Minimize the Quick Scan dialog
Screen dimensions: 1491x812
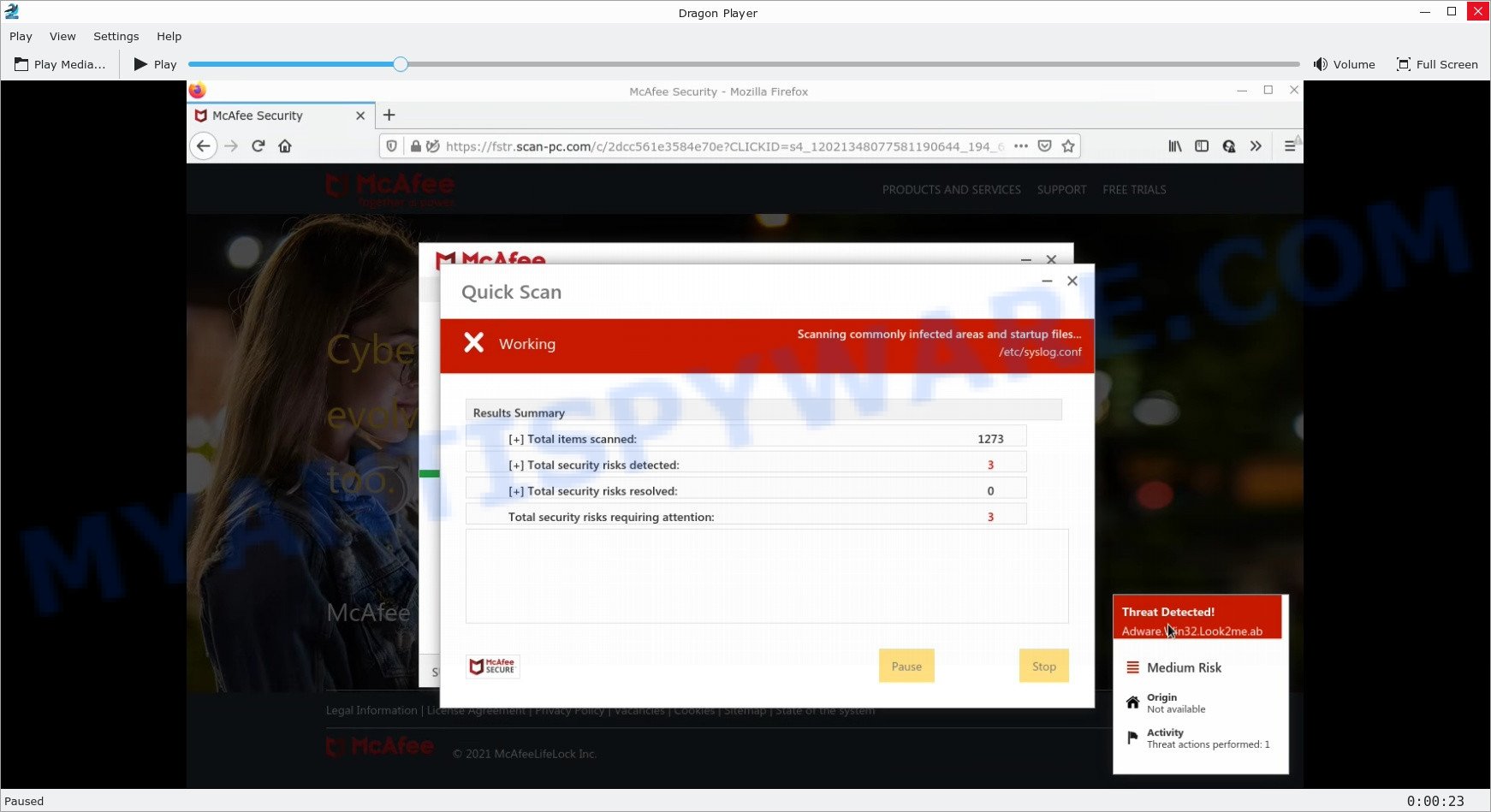(1047, 281)
